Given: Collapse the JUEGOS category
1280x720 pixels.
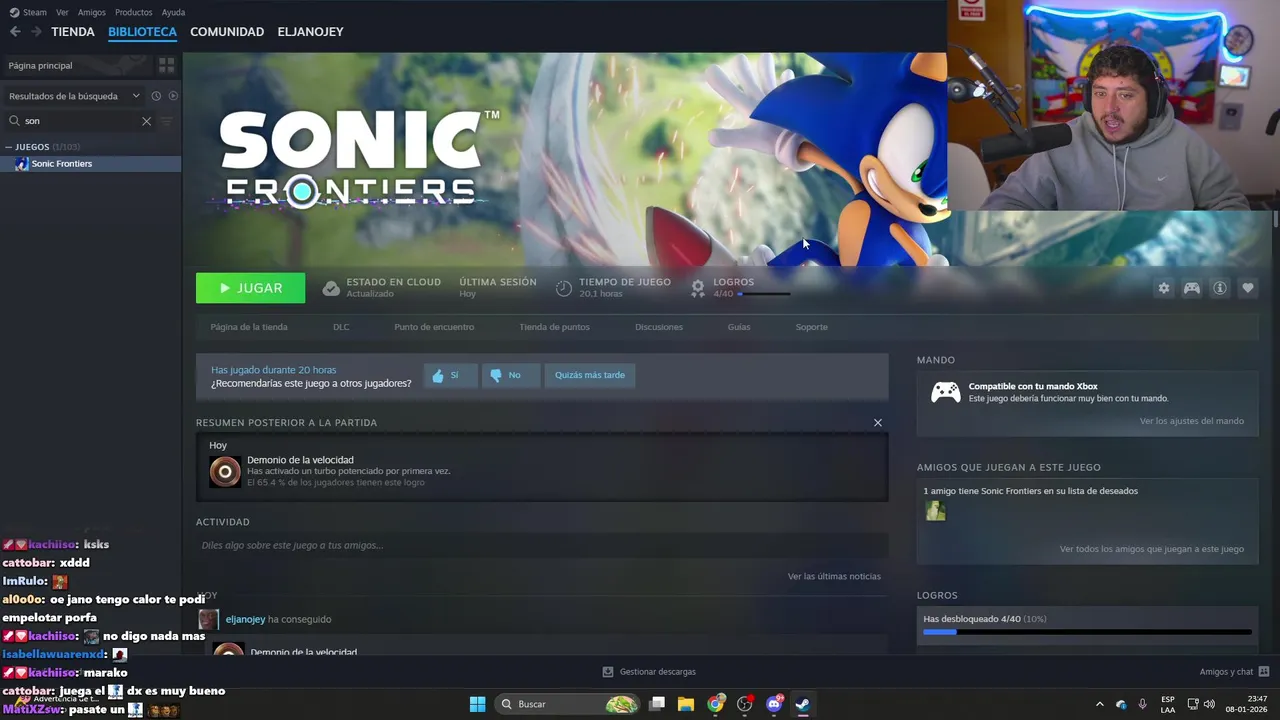Looking at the screenshot, I should (9, 147).
